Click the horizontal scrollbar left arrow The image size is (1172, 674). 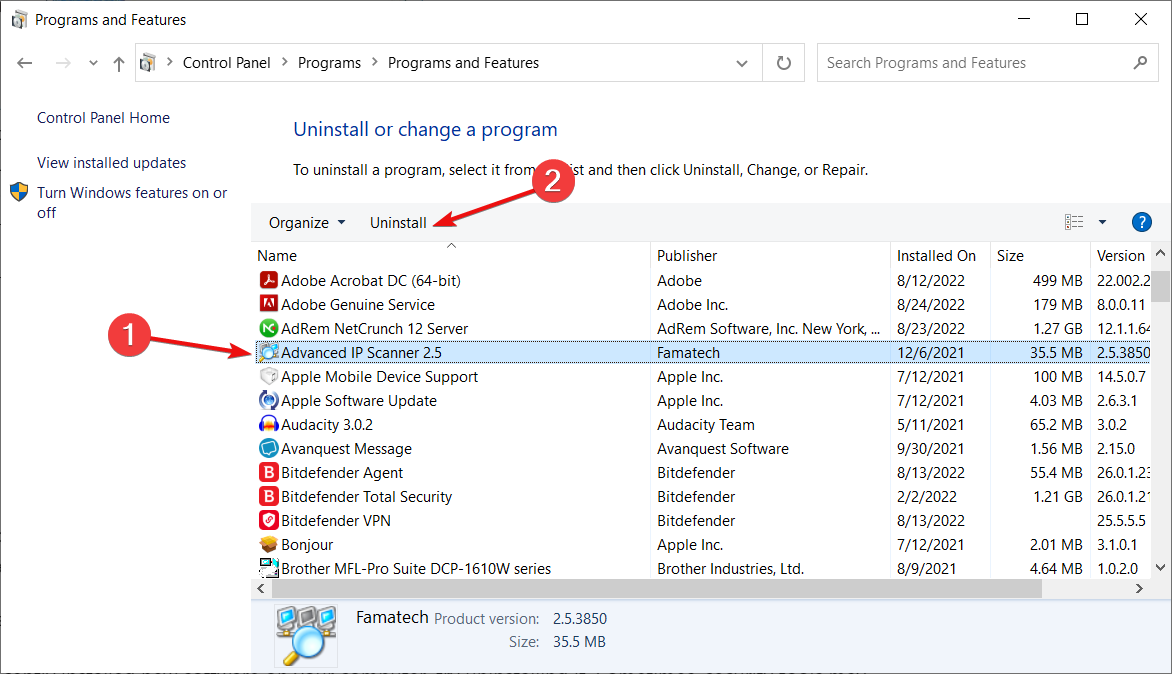[261, 589]
